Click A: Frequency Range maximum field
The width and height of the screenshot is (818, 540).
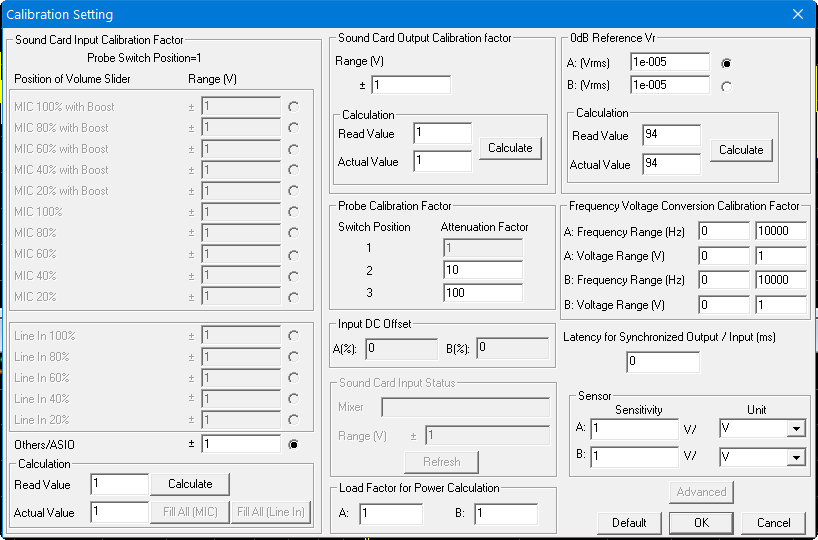(781, 231)
